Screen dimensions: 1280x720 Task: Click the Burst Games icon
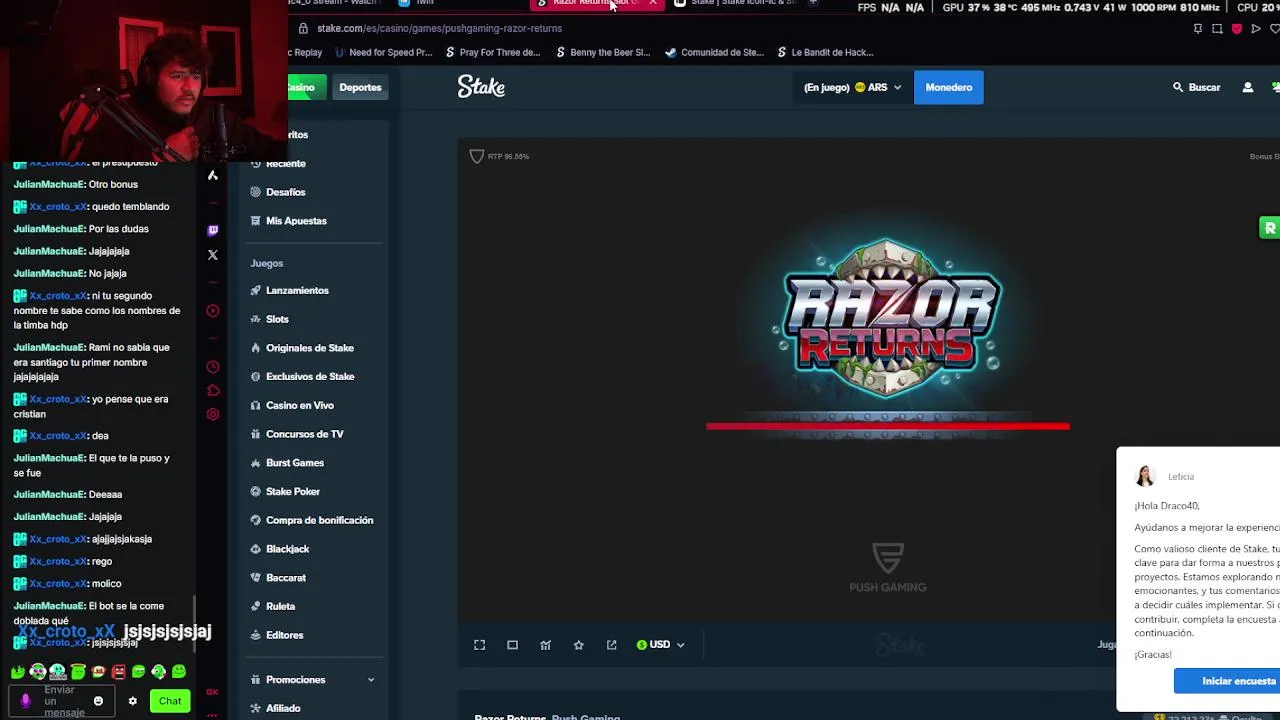pos(256,463)
